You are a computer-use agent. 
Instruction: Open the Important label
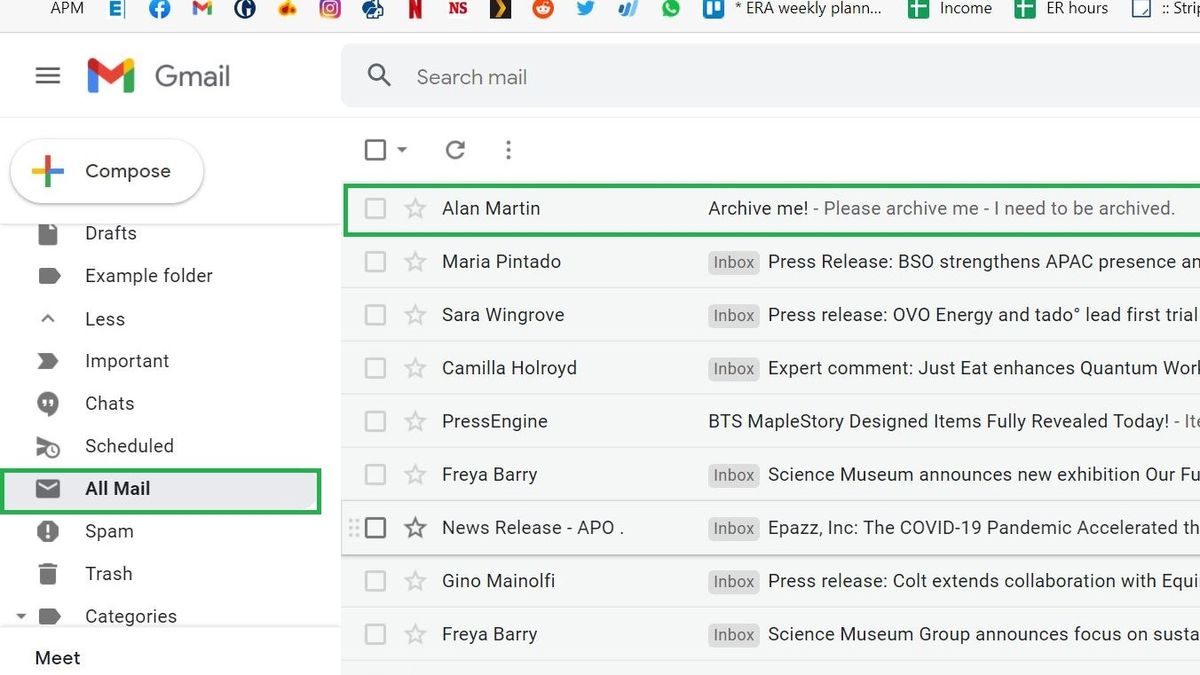(x=127, y=360)
